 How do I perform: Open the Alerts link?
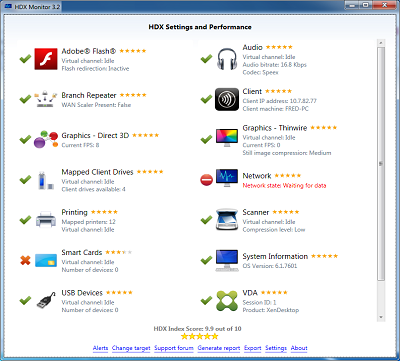click(x=100, y=348)
